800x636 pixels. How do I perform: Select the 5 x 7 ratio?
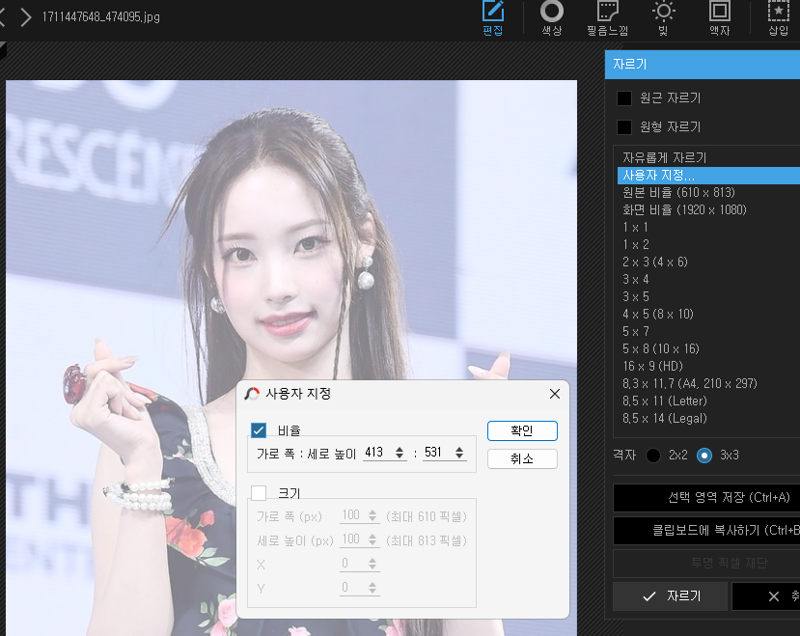pos(709,331)
